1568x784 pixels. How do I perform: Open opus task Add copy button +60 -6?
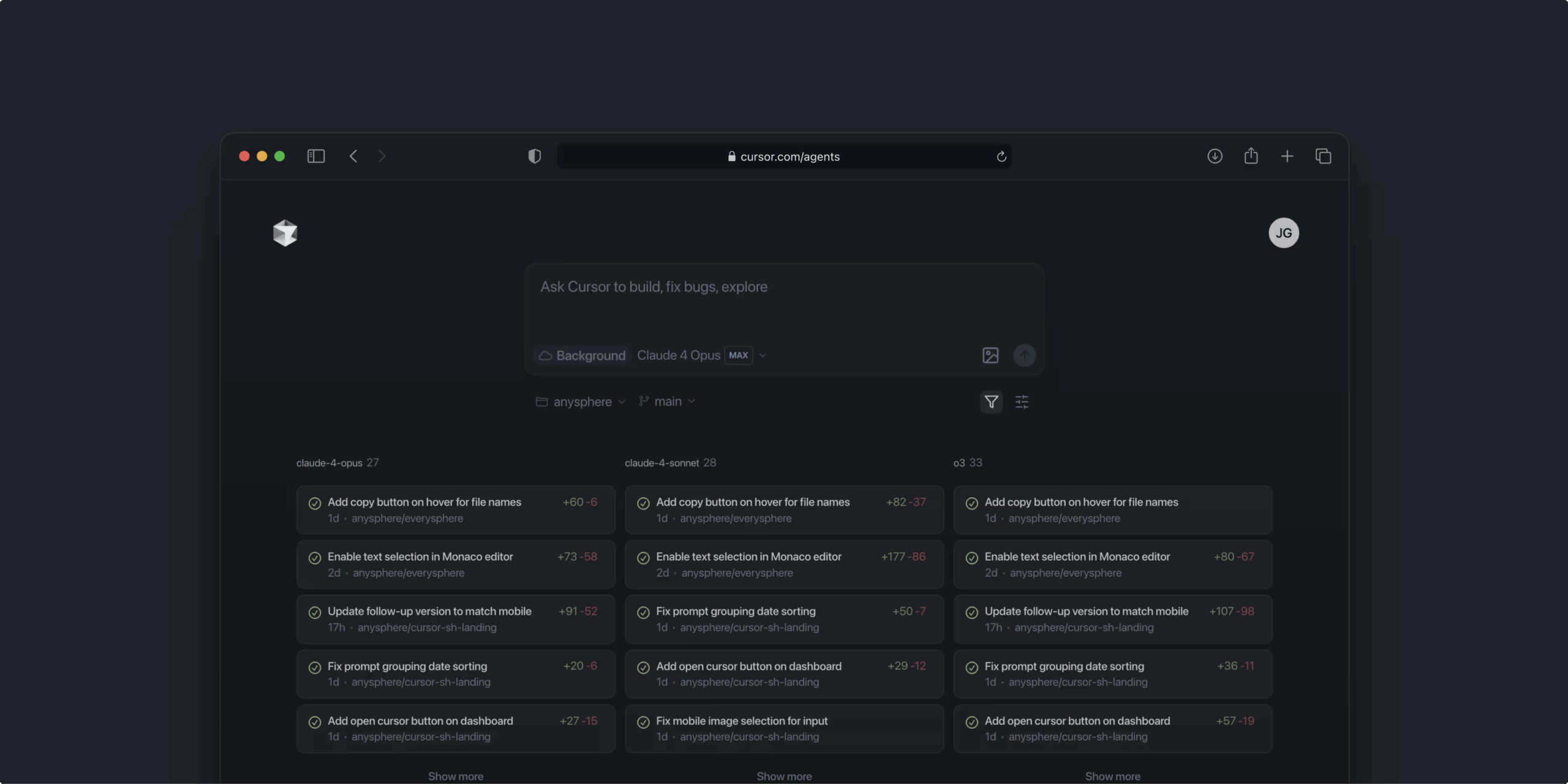pos(456,510)
